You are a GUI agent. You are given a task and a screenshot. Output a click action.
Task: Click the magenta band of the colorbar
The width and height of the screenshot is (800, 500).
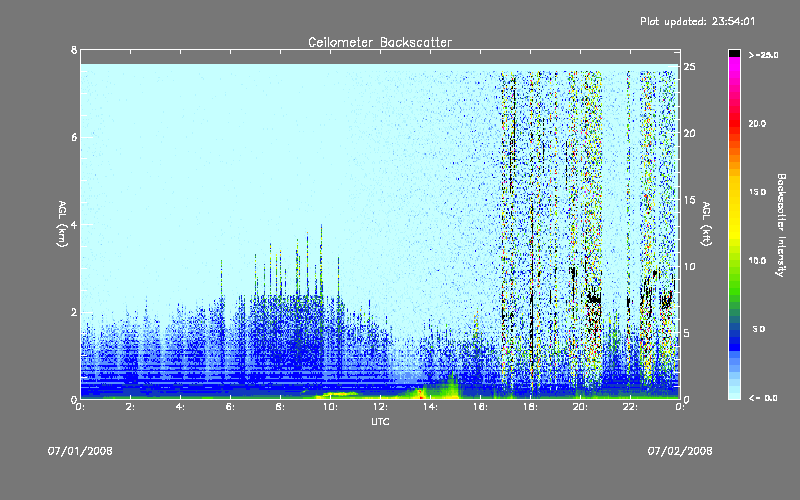point(734,66)
